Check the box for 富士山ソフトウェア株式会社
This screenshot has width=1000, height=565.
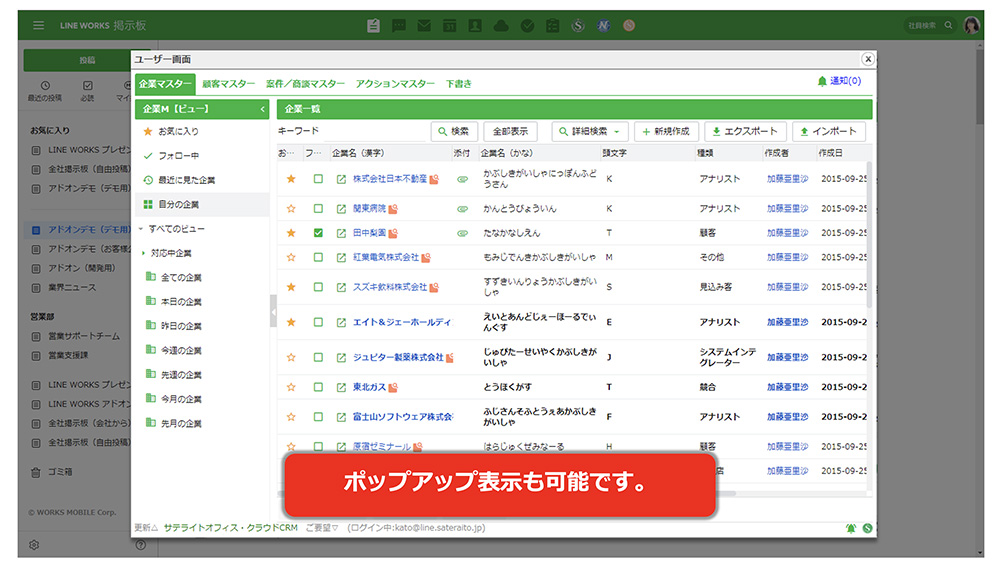pos(318,417)
